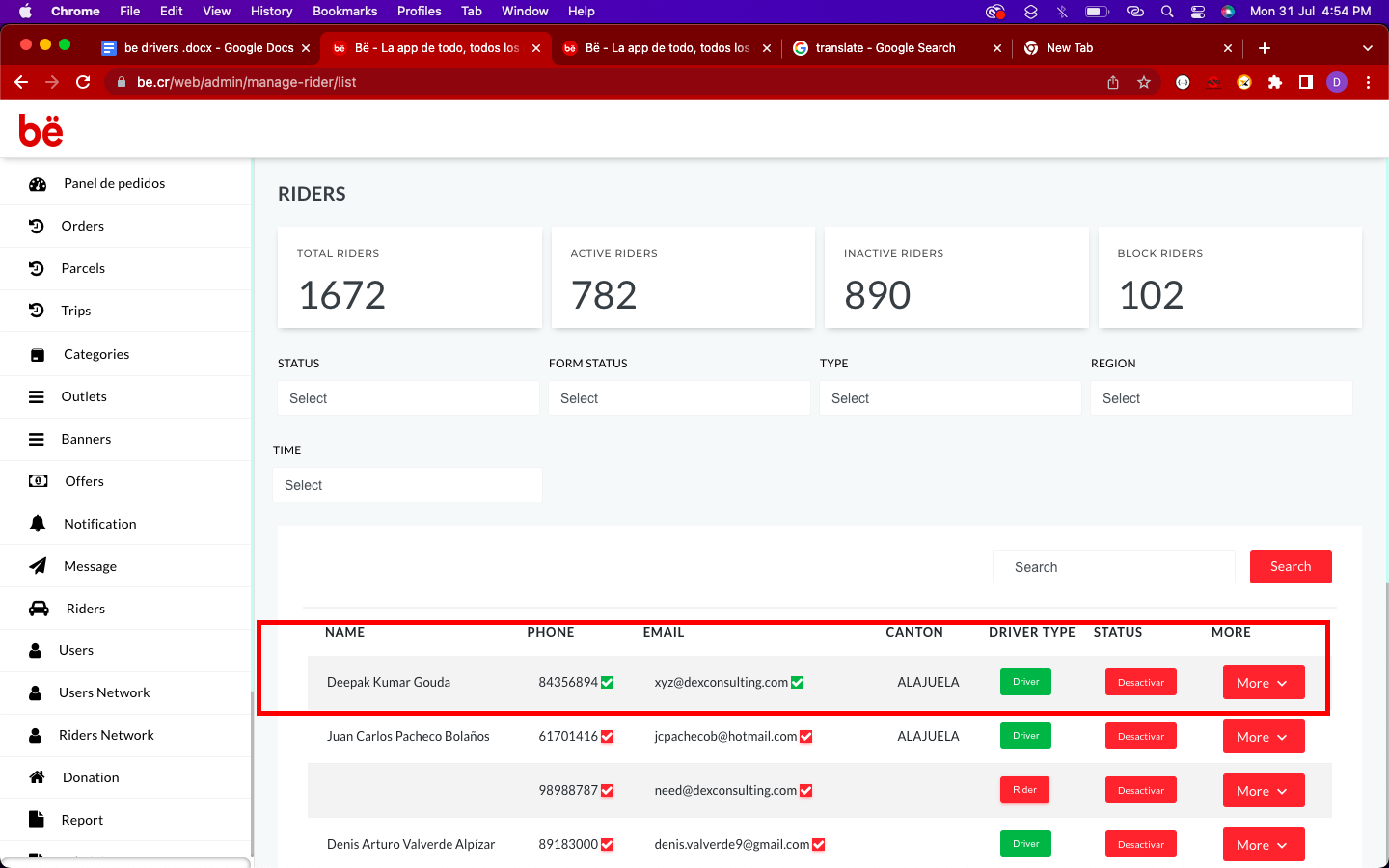This screenshot has width=1389, height=868.
Task: Toggle phone verification checkbox for 84356894
Action: pyautogui.click(x=608, y=683)
